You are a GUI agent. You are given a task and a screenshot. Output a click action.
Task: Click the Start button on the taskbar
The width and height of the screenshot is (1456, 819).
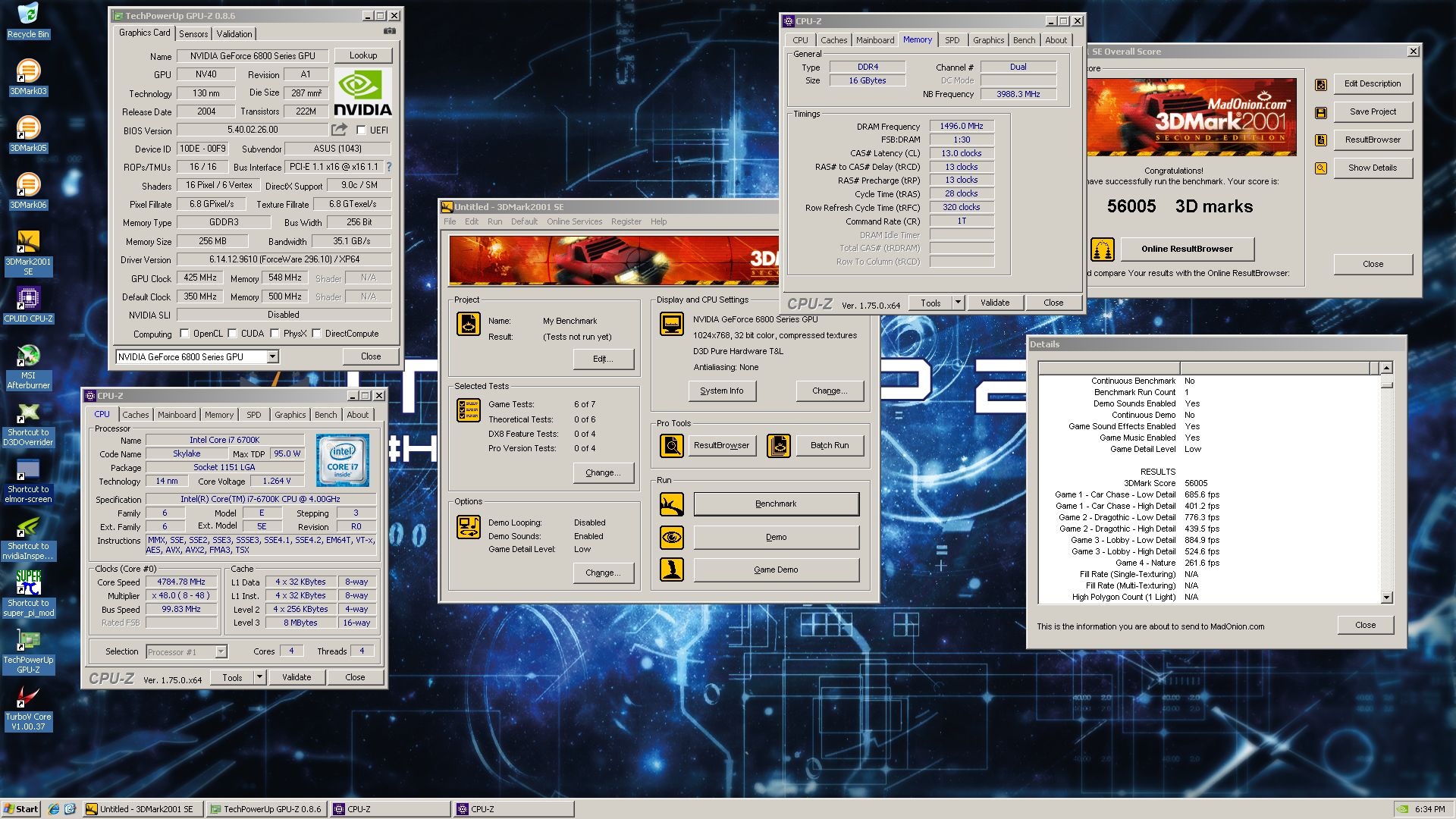[21, 809]
